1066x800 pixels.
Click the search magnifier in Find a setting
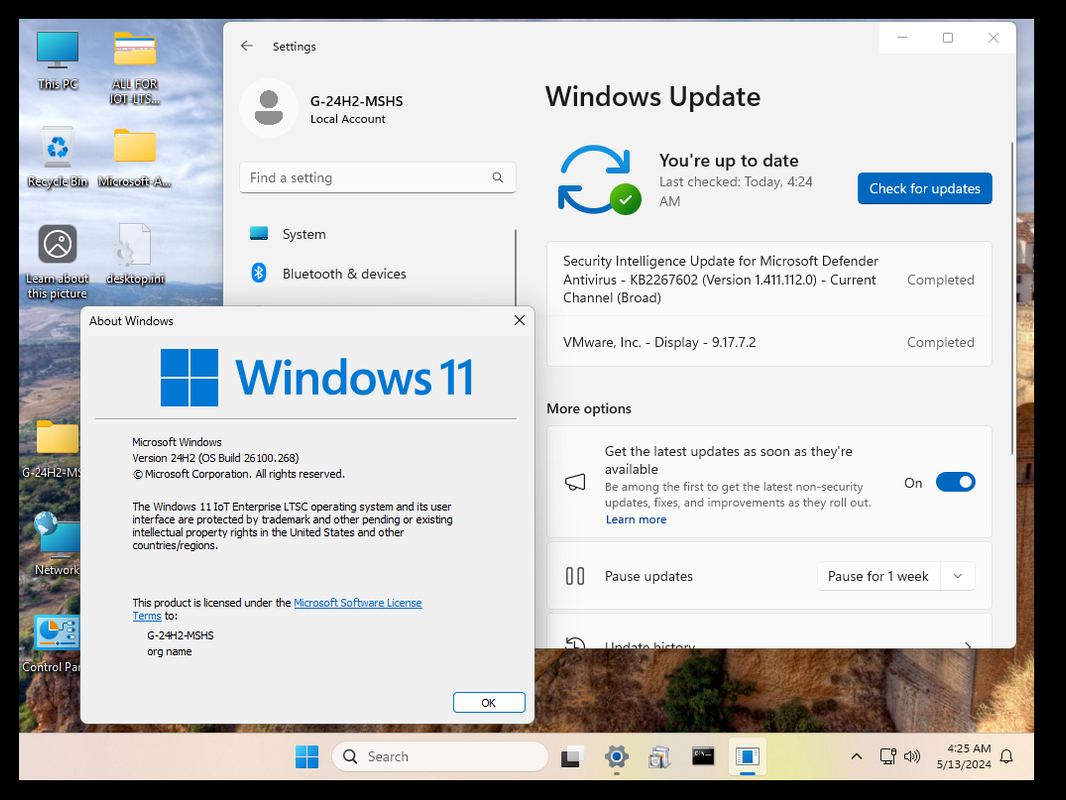click(498, 177)
